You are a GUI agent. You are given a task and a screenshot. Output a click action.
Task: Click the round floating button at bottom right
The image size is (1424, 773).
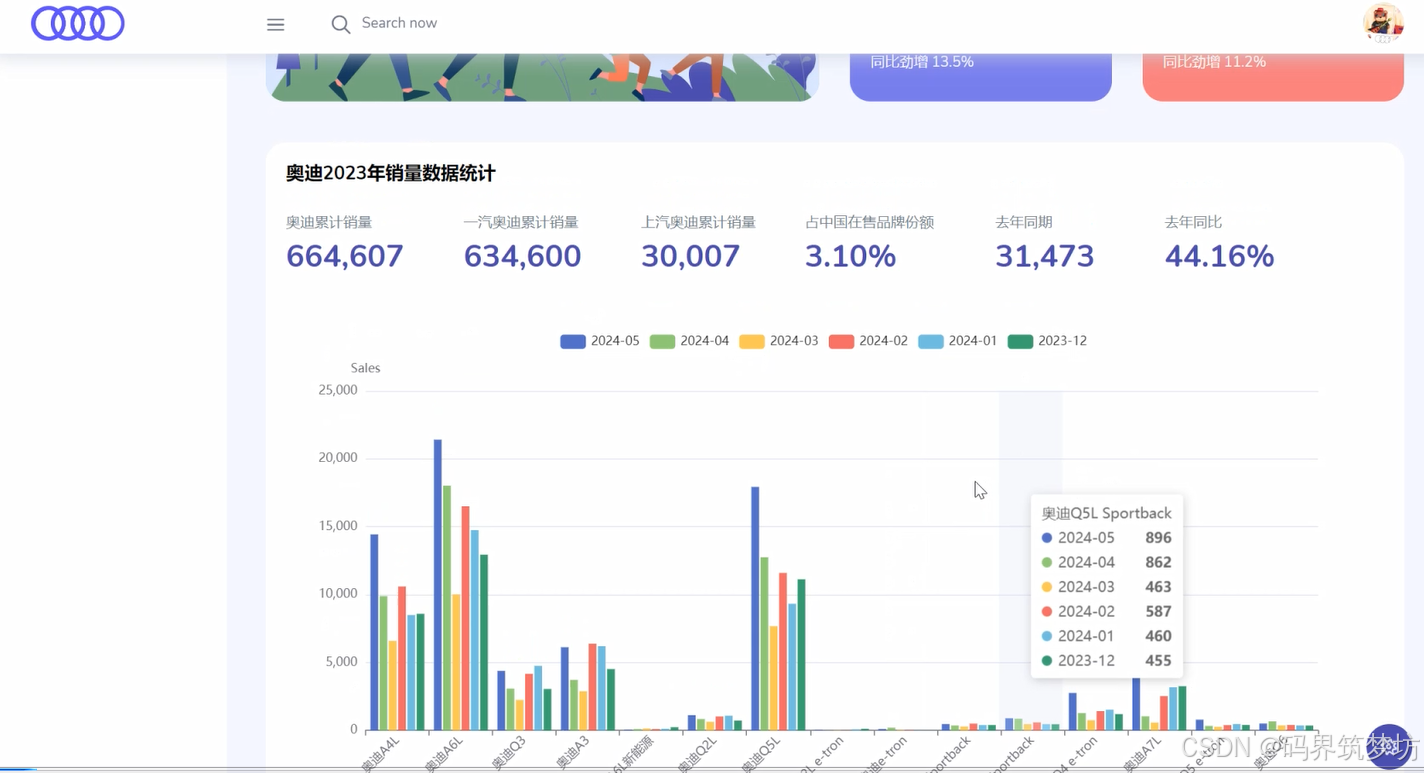click(1389, 745)
